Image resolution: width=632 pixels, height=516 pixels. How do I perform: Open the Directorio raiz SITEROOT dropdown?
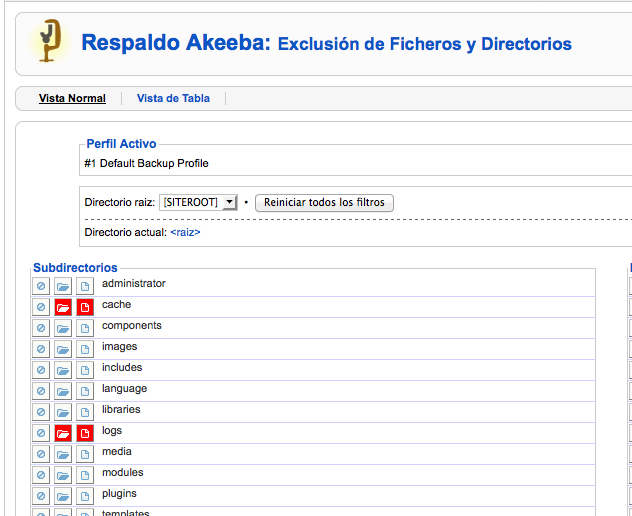[x=198, y=202]
